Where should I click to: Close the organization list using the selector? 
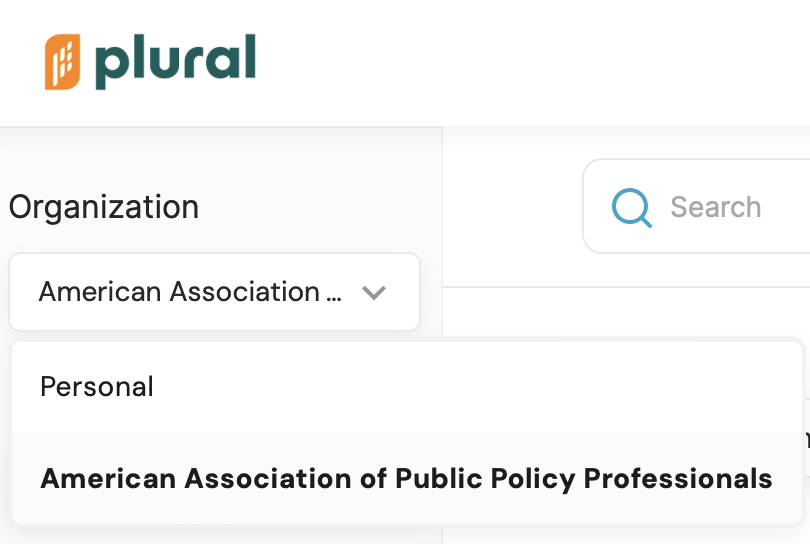(214, 292)
